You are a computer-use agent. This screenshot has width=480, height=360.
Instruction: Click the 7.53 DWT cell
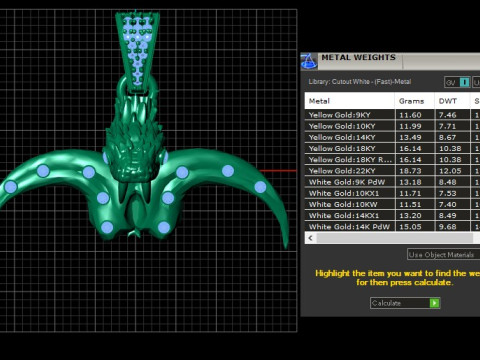click(x=452, y=193)
